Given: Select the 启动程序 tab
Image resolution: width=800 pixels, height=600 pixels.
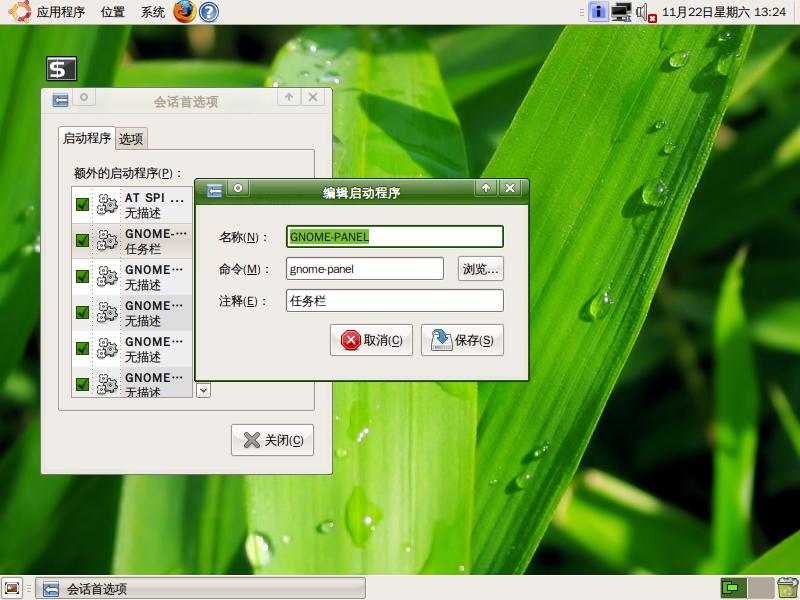Looking at the screenshot, I should click(87, 138).
